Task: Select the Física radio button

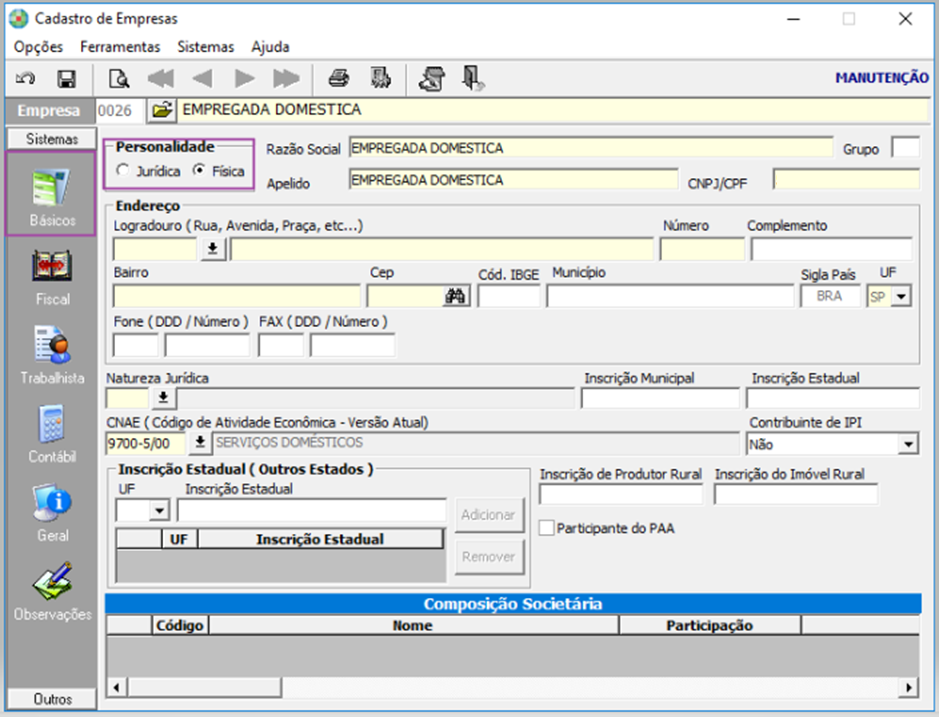Action: 199,170
